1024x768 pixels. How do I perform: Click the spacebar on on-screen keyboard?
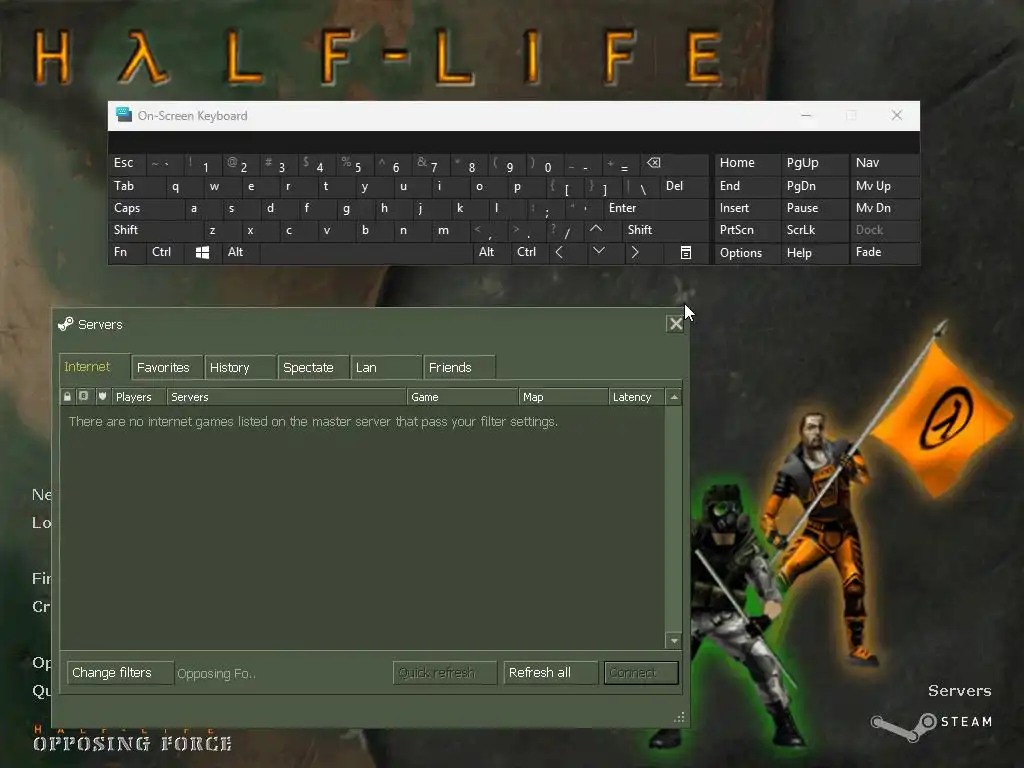tap(366, 252)
